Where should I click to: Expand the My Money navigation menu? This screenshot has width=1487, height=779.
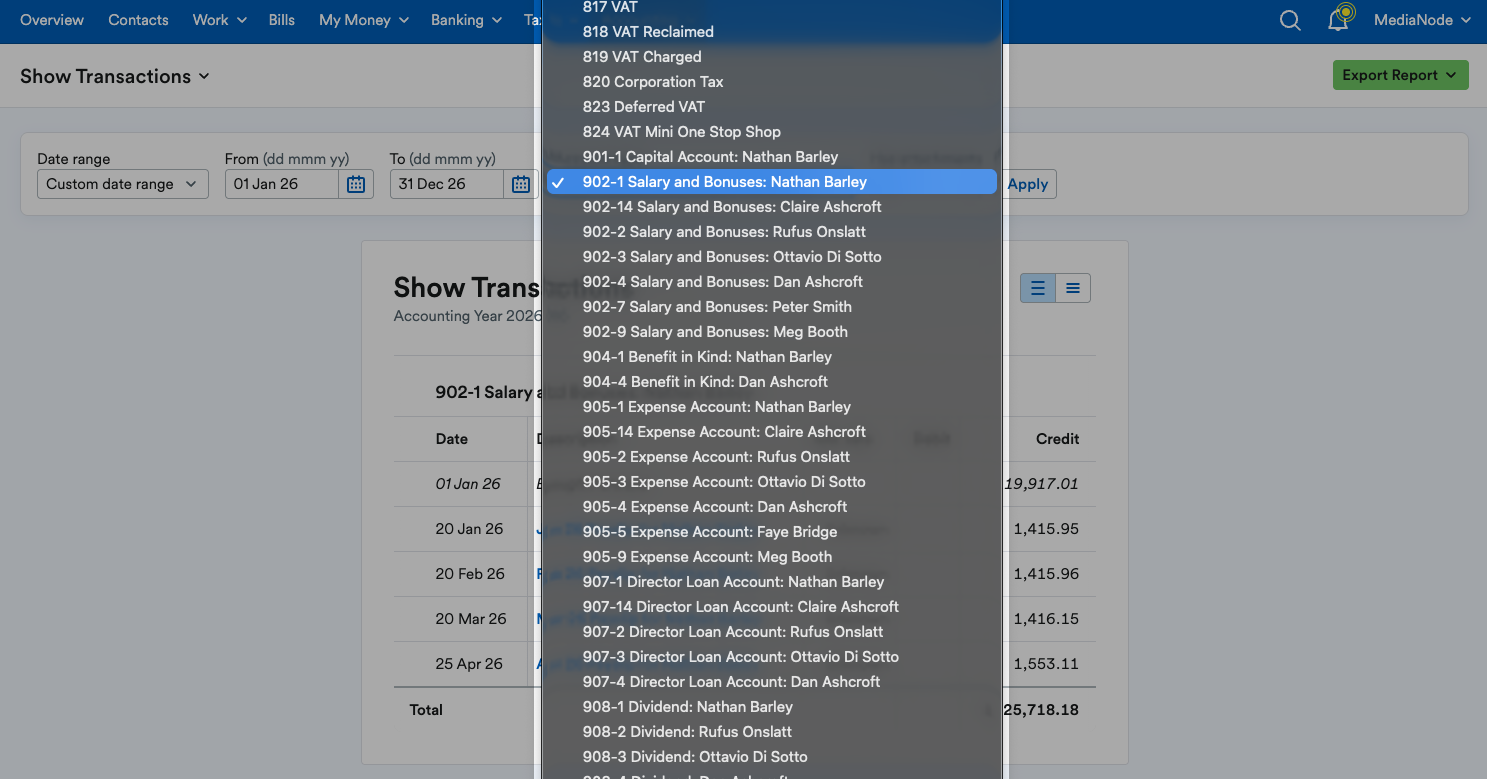coord(364,20)
